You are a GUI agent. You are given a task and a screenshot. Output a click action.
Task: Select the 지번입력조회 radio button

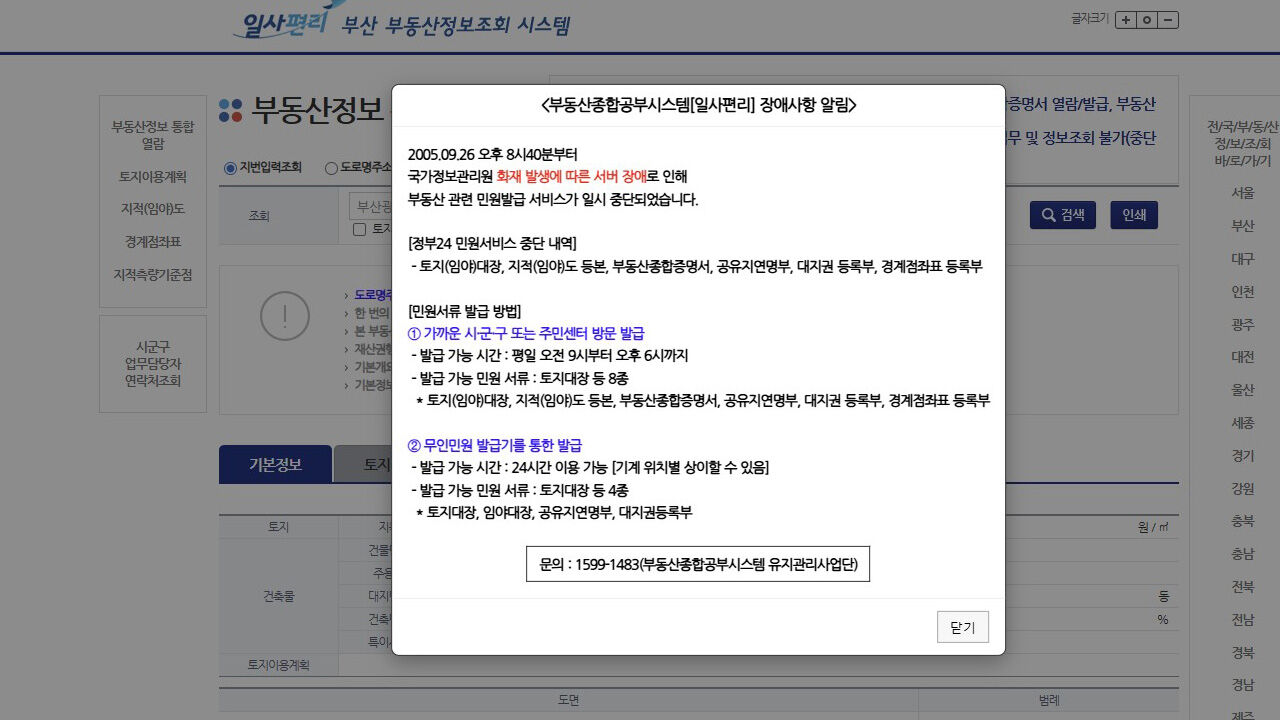click(x=230, y=168)
